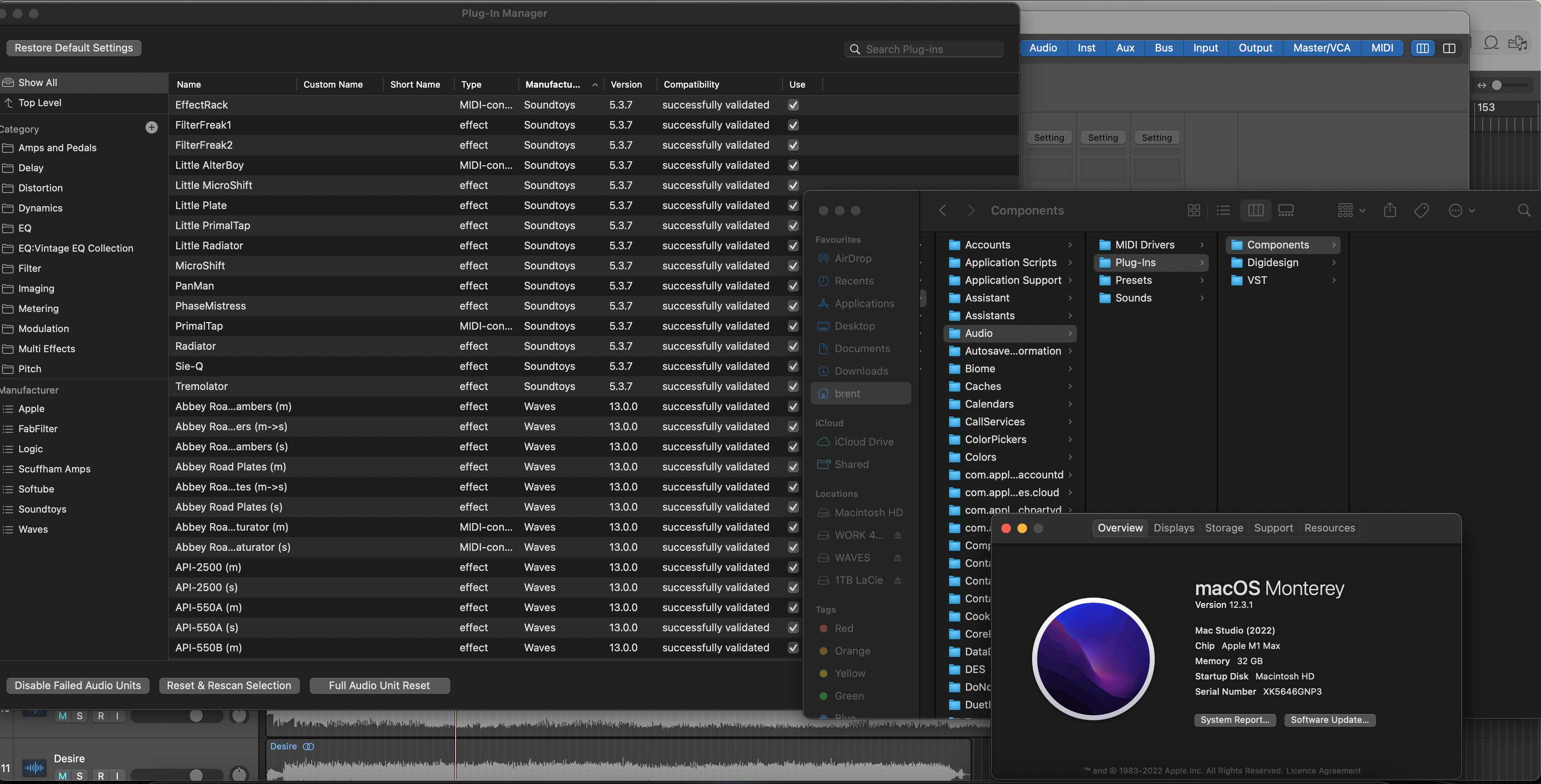Screen dimensions: 1541x784
Task: Uncheck Use box for EffectRack
Action: click(x=793, y=105)
